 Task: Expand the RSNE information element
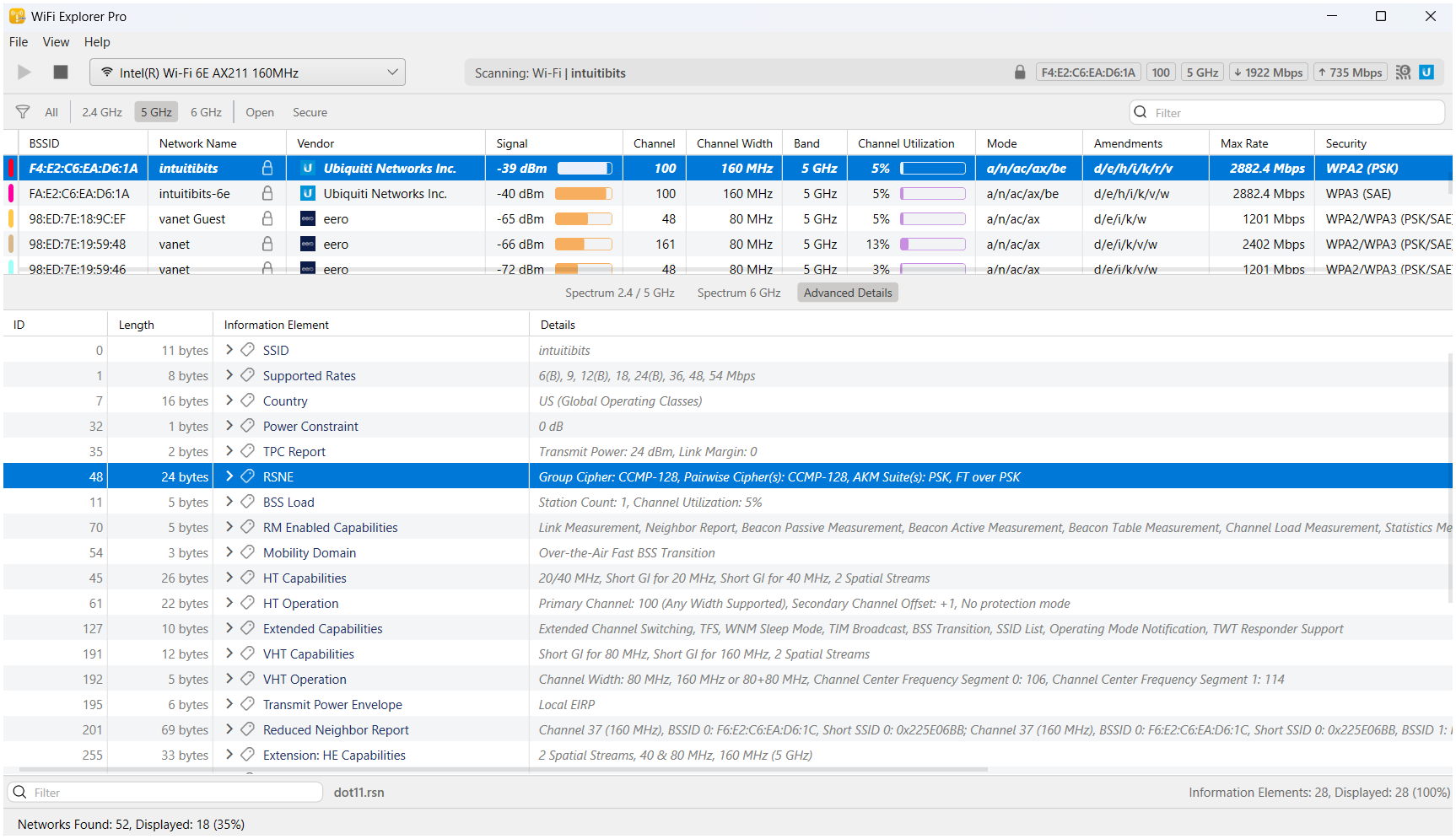click(229, 476)
